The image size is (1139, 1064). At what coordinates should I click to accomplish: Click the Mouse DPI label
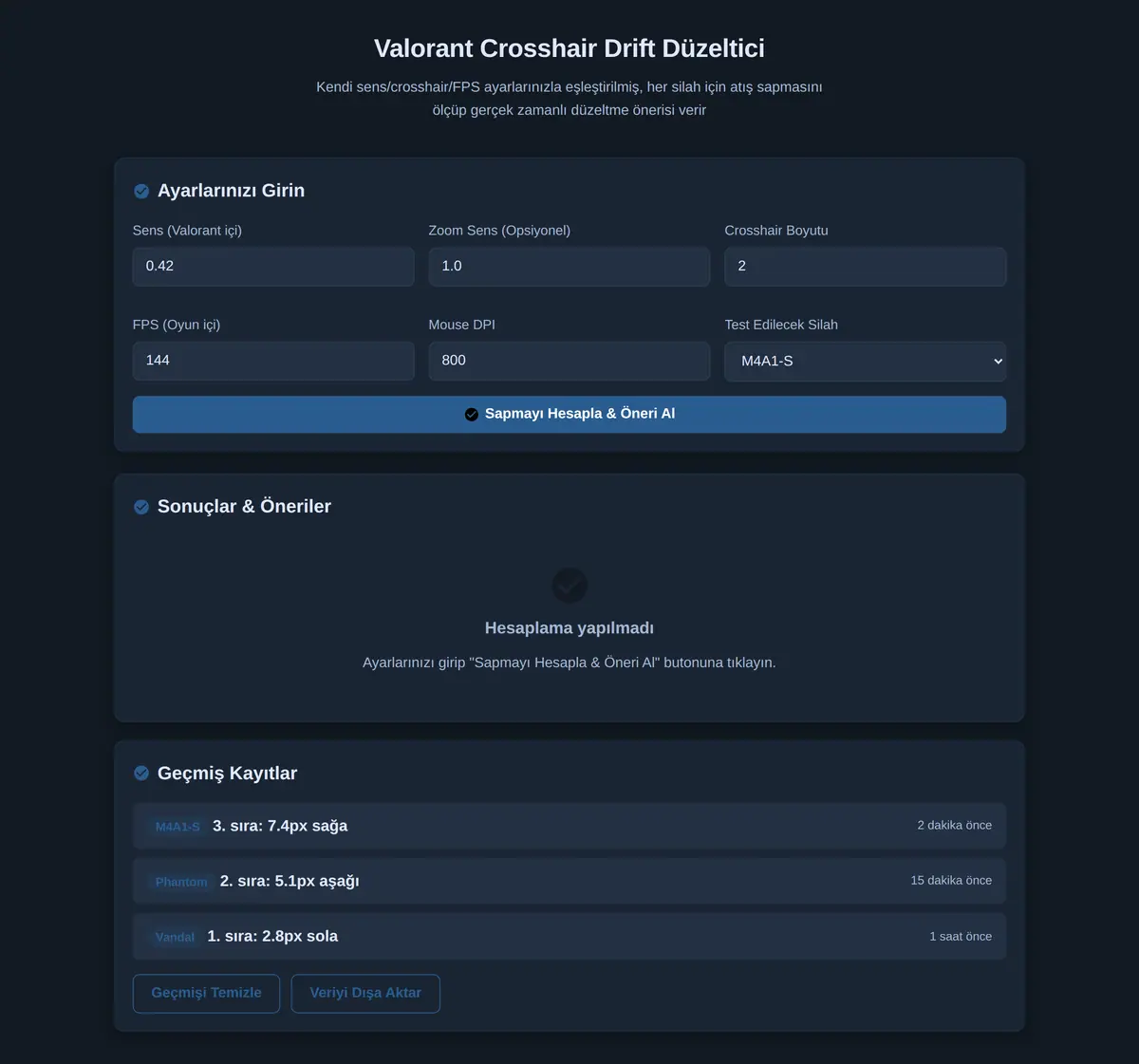[462, 325]
